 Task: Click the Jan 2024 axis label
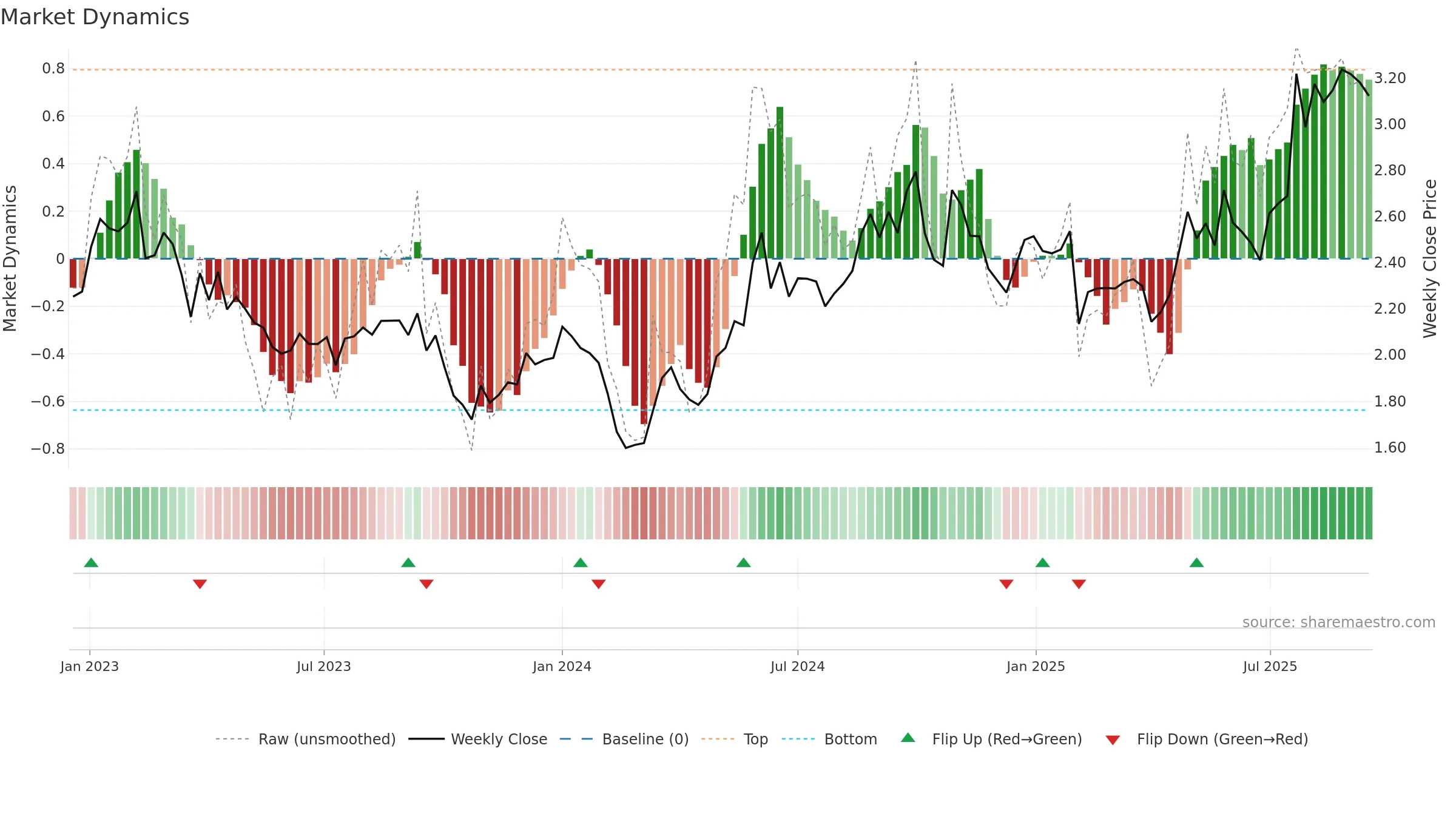[562, 666]
